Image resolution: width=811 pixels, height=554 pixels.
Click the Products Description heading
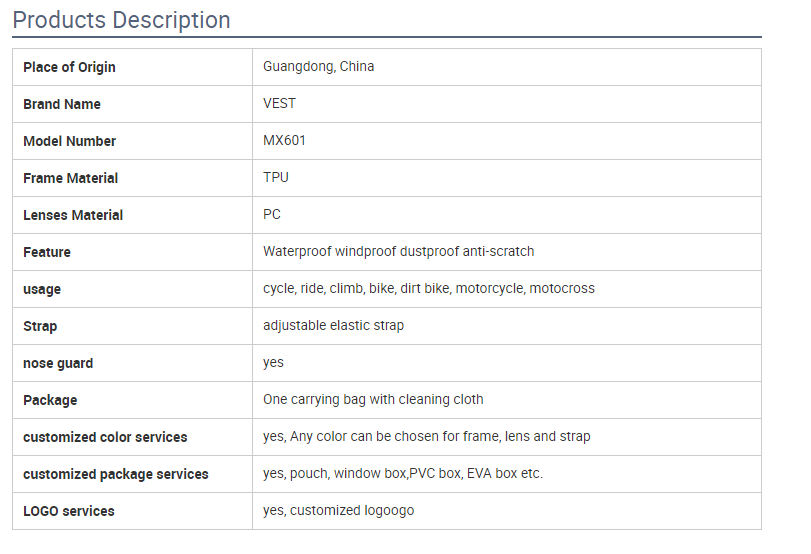coord(122,20)
